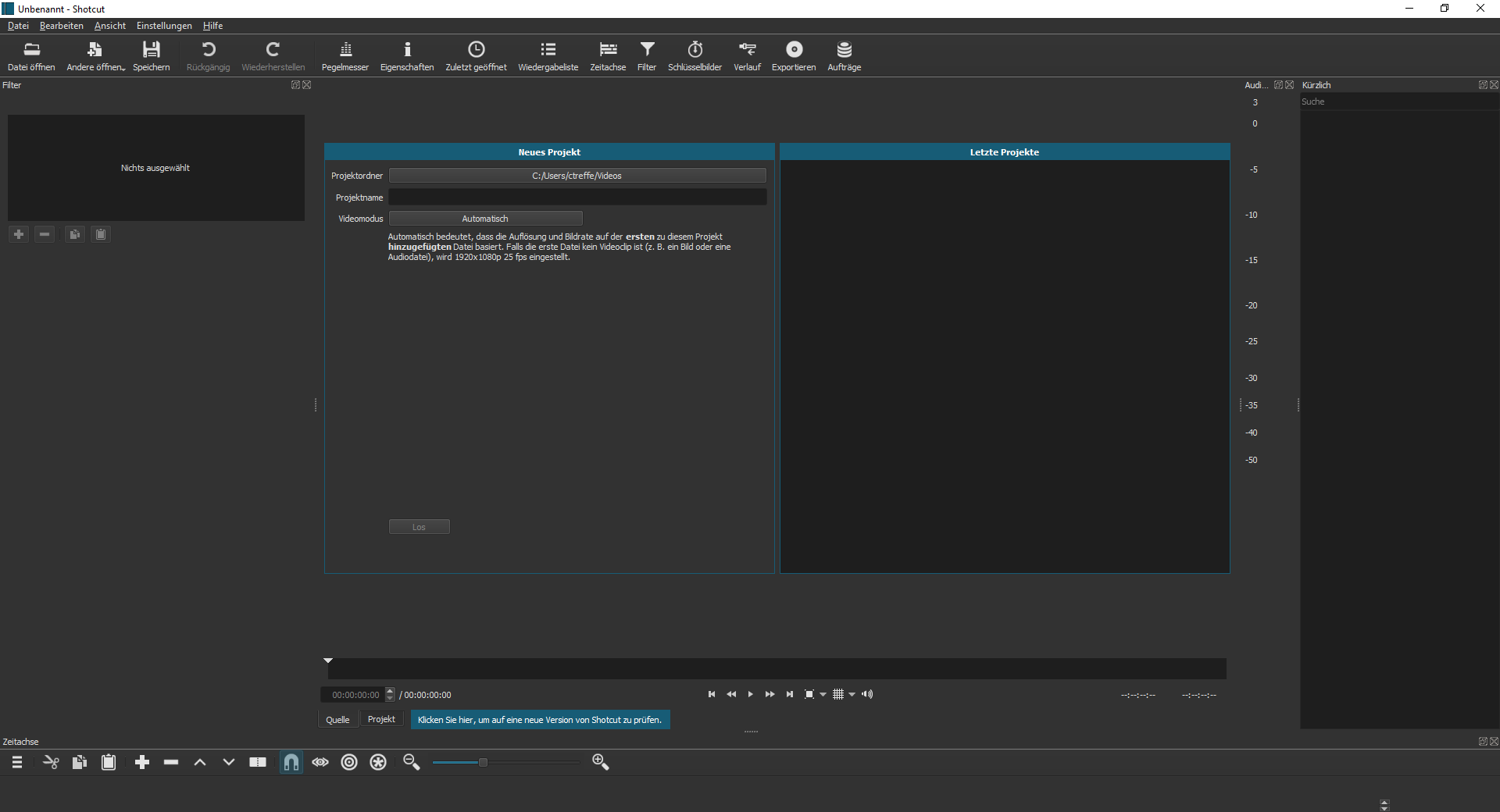
Task: Click the rewind playback button
Action: [x=731, y=694]
